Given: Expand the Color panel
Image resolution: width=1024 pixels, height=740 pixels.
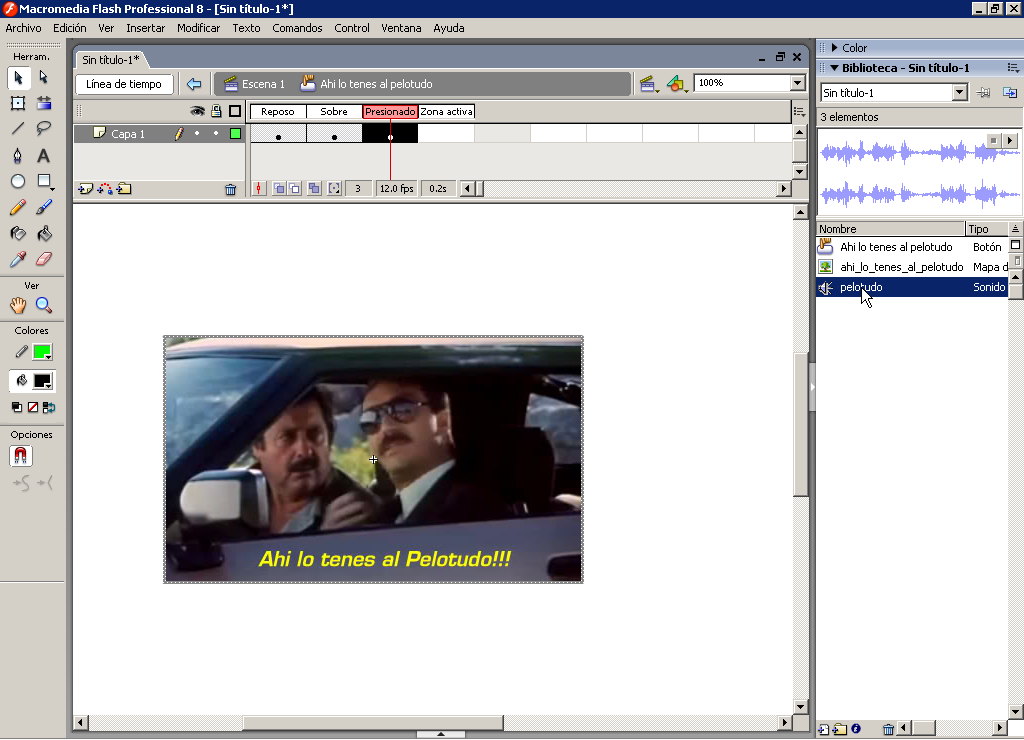Looking at the screenshot, I should pyautogui.click(x=835, y=48).
